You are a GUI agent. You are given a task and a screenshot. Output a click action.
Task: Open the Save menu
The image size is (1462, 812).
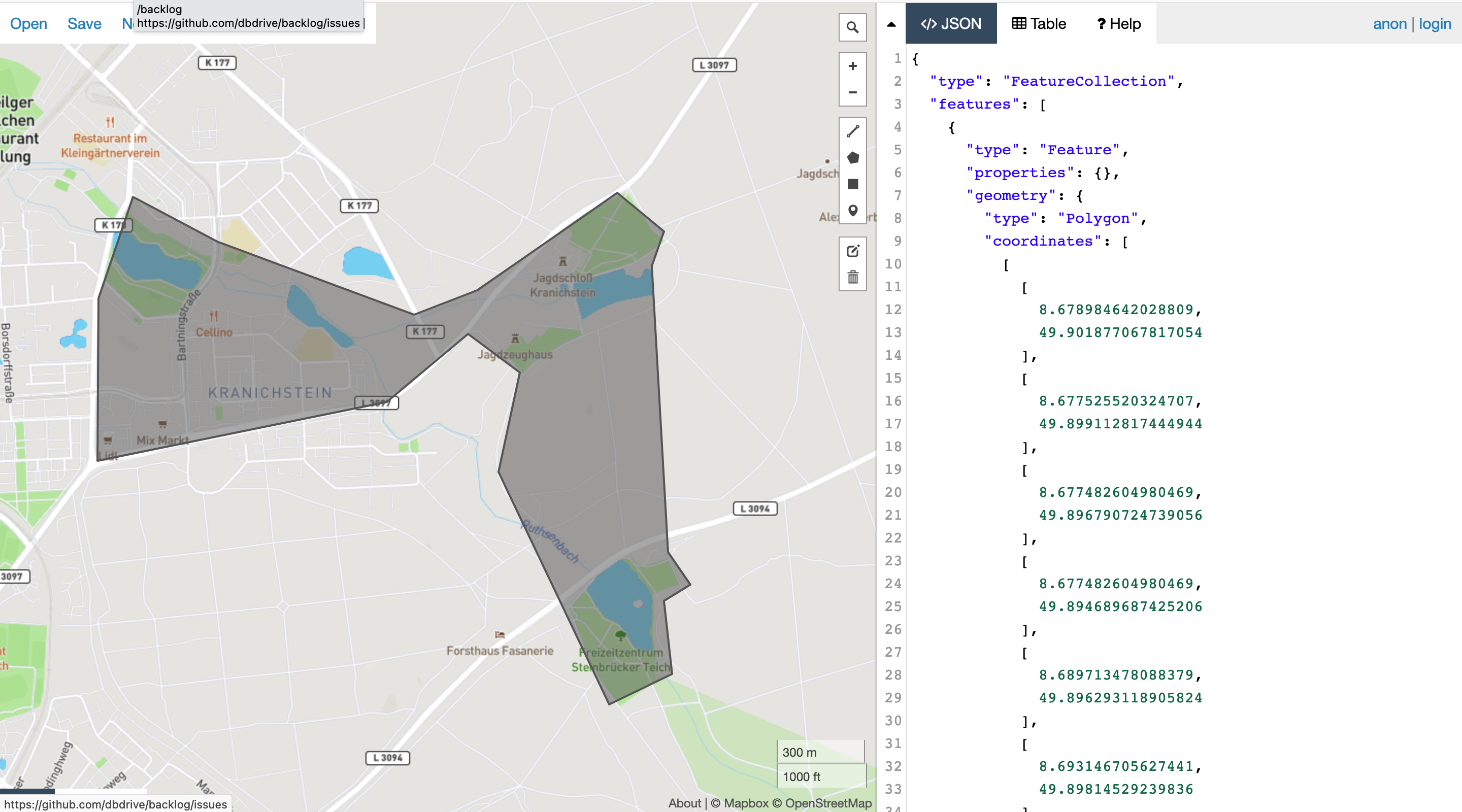pos(84,24)
